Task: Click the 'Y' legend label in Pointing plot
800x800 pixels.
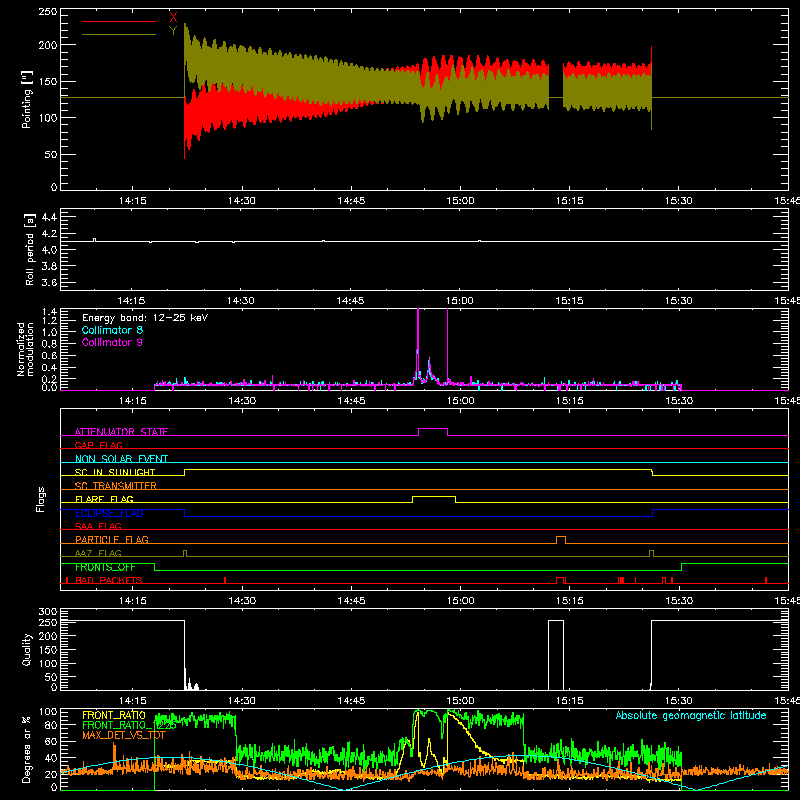Action: (173, 31)
